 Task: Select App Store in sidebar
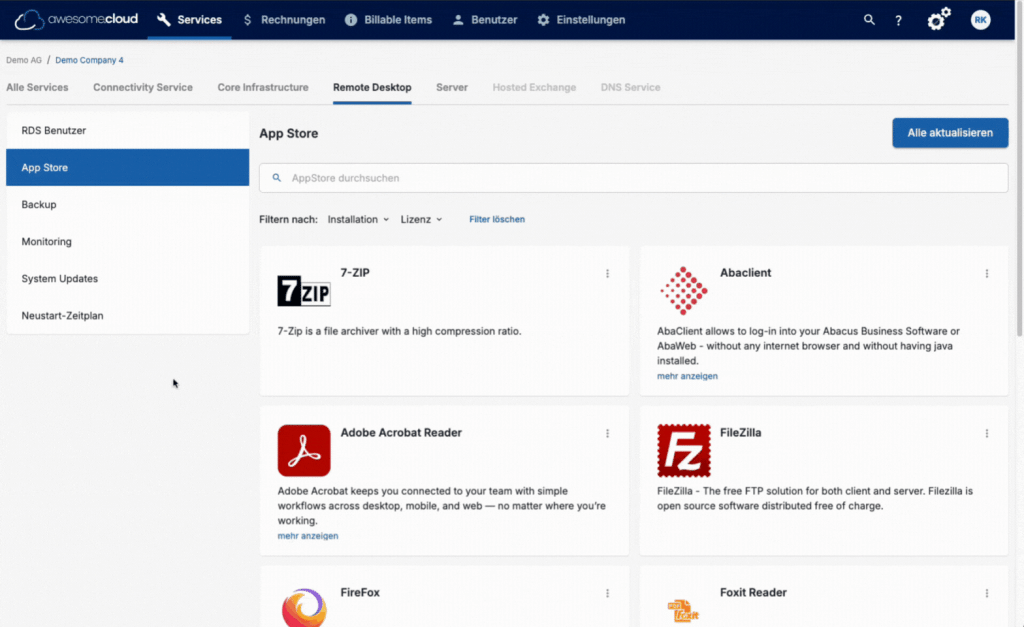pyautogui.click(x=127, y=167)
